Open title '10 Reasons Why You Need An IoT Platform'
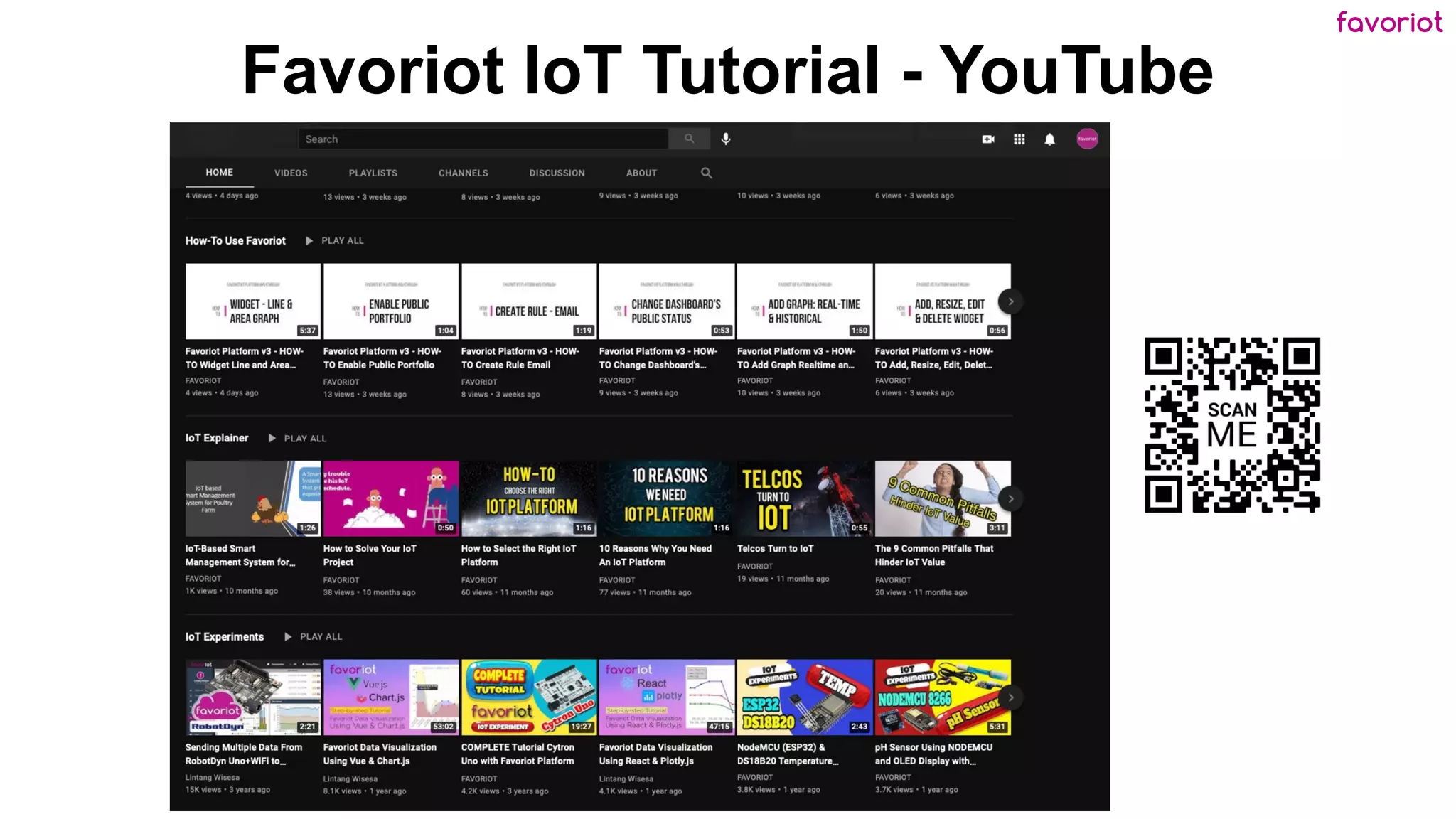1456x819 pixels. 655,555
